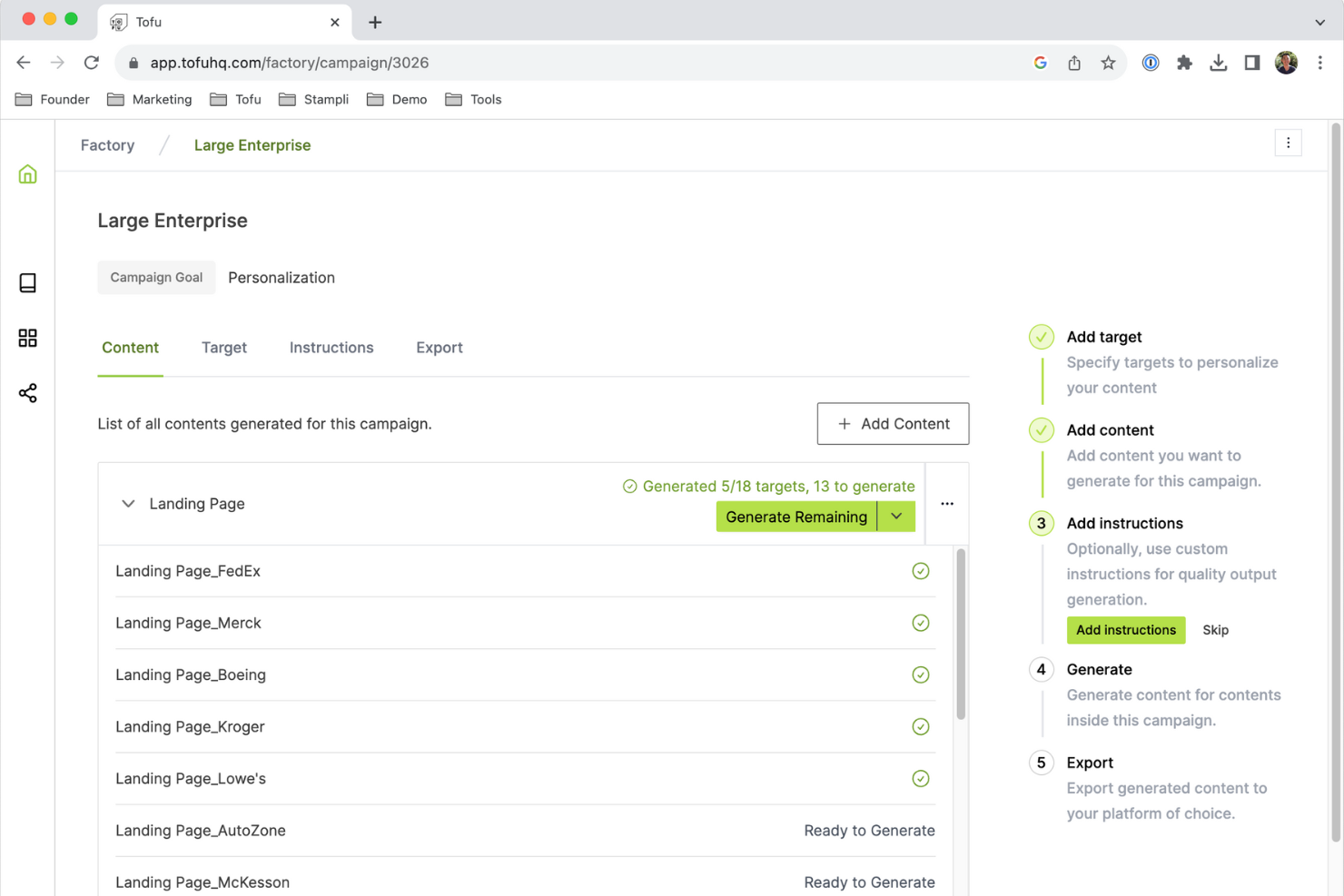This screenshot has height=896, width=1344.
Task: Open Landing Page_Merck row
Action: coord(525,623)
